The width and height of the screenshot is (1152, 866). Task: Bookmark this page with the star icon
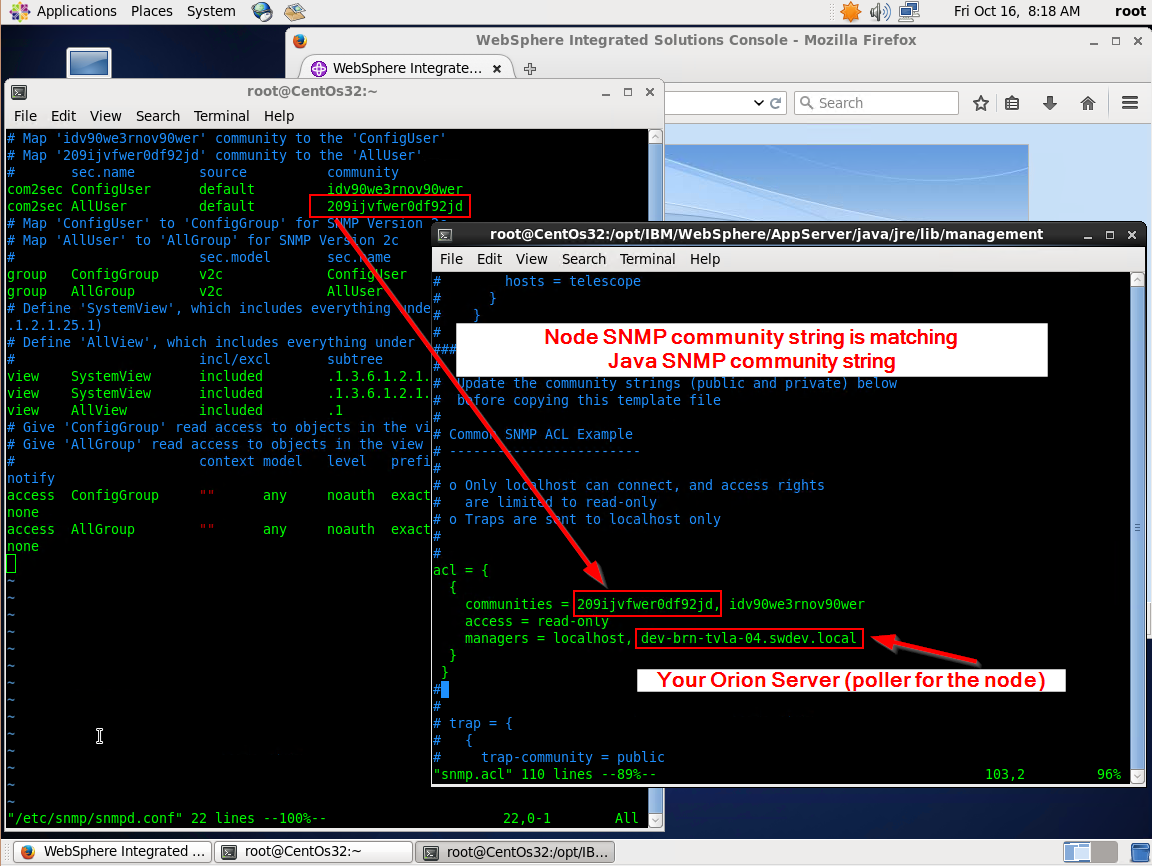[981, 103]
